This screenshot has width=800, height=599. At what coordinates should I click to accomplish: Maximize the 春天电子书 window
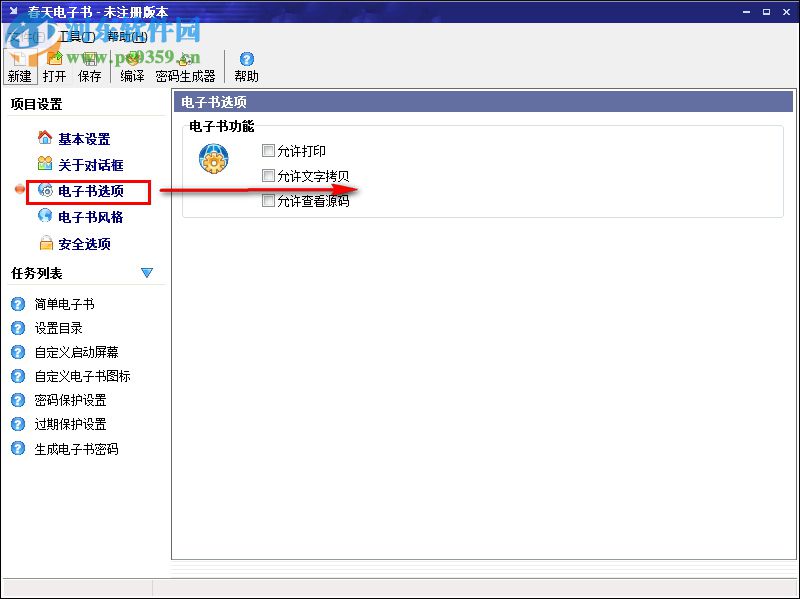pos(766,11)
